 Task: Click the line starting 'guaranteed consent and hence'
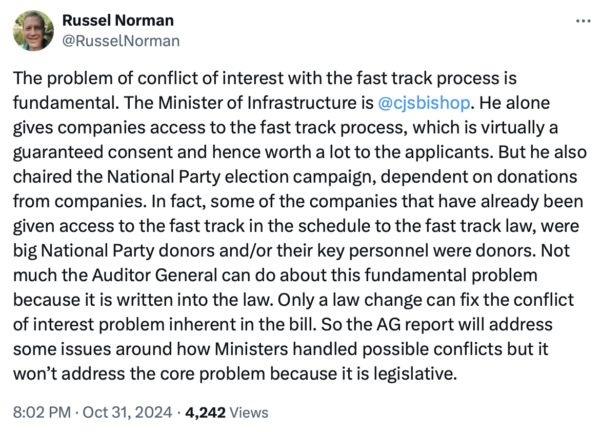click(290, 147)
